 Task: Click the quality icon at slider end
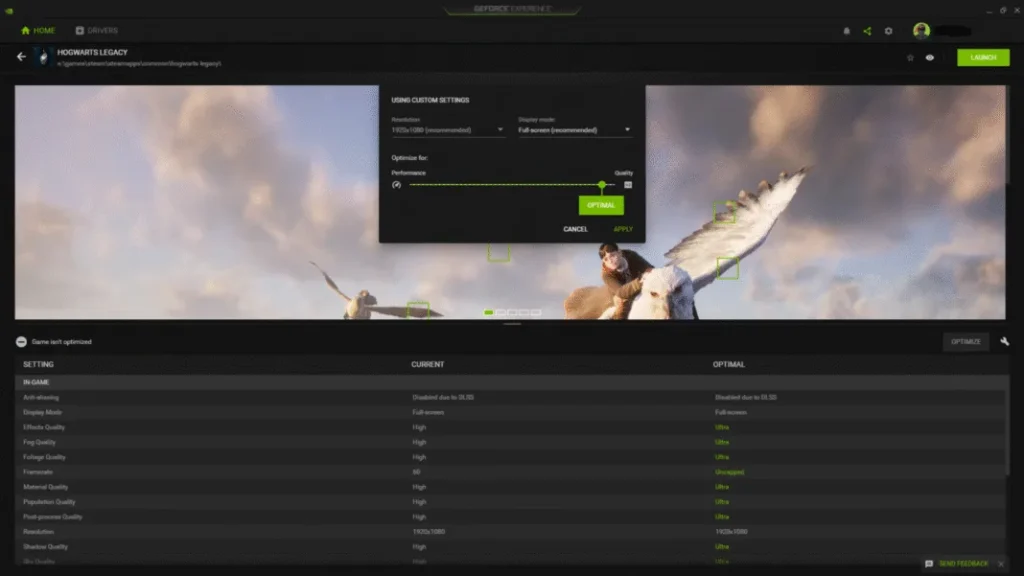pos(628,185)
